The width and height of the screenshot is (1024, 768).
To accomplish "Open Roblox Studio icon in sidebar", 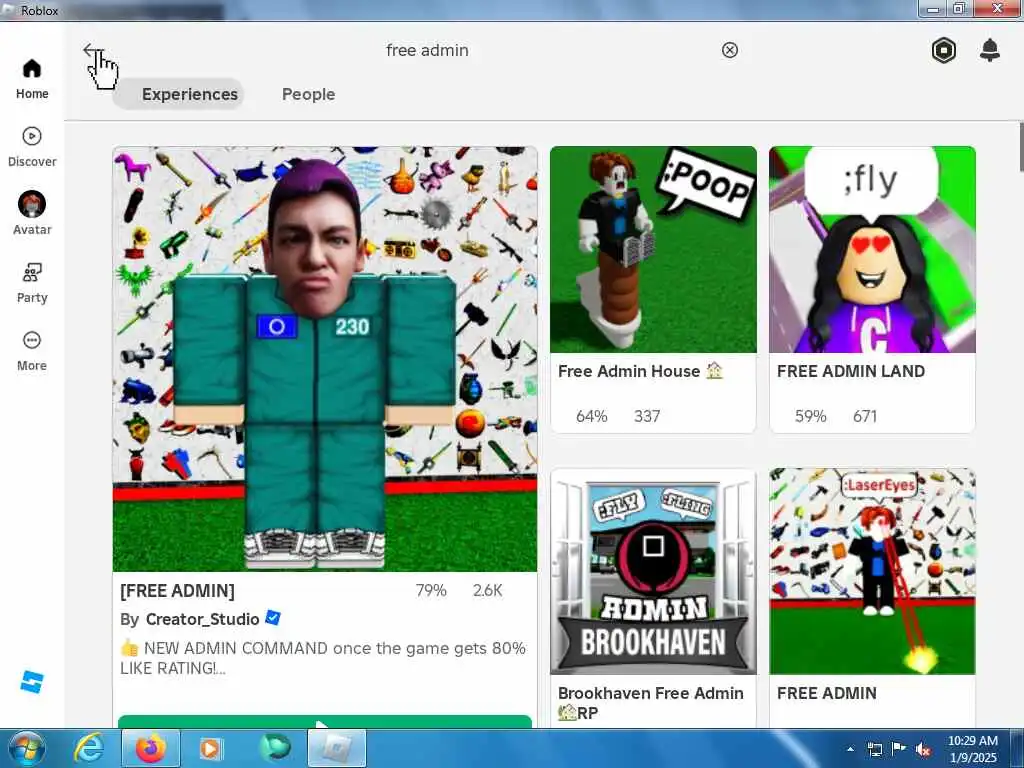I will (32, 682).
